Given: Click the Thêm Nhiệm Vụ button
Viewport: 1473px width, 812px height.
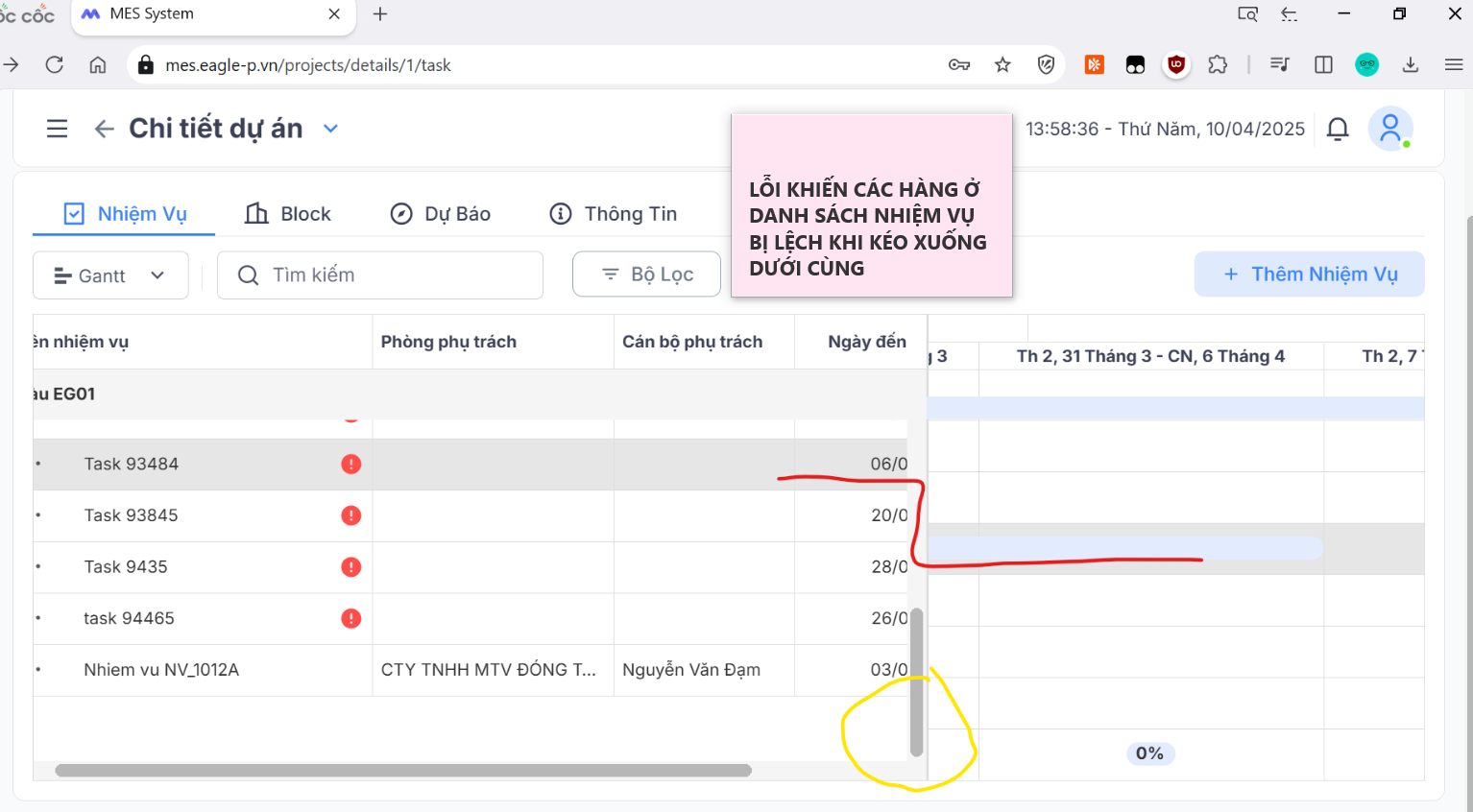Looking at the screenshot, I should coord(1309,275).
